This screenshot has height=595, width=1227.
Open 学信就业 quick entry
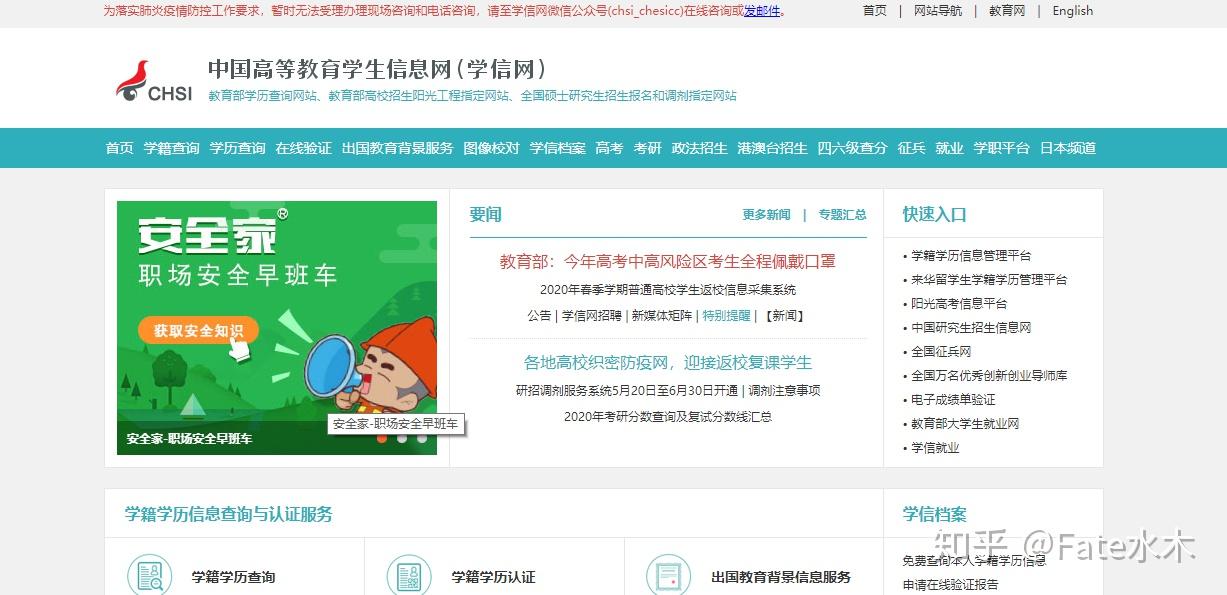tap(935, 448)
